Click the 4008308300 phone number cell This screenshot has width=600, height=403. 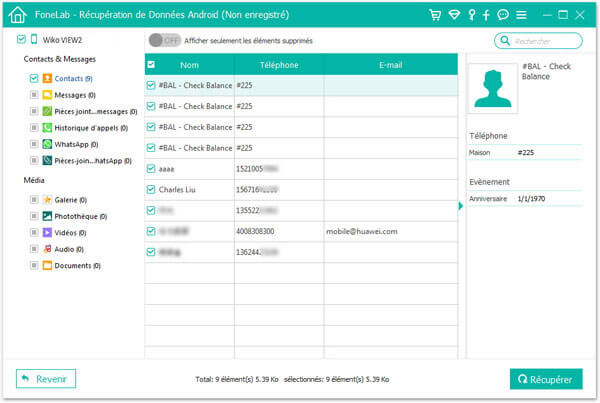coord(255,231)
